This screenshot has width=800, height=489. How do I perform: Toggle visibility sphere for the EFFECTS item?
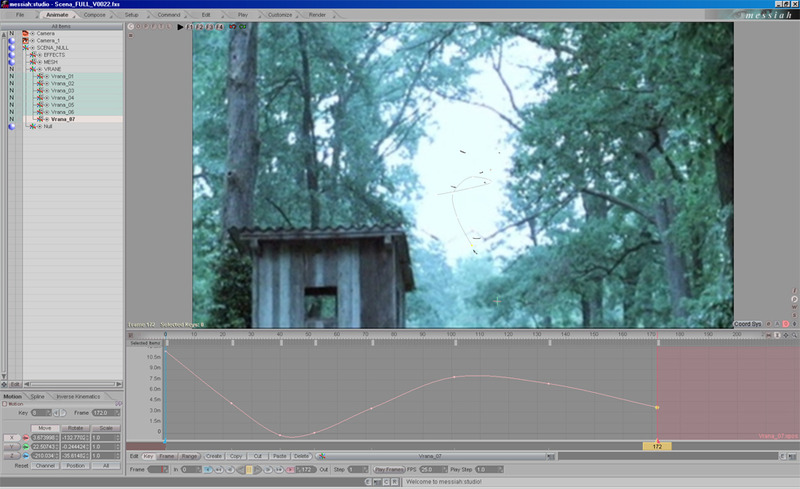[x=12, y=55]
